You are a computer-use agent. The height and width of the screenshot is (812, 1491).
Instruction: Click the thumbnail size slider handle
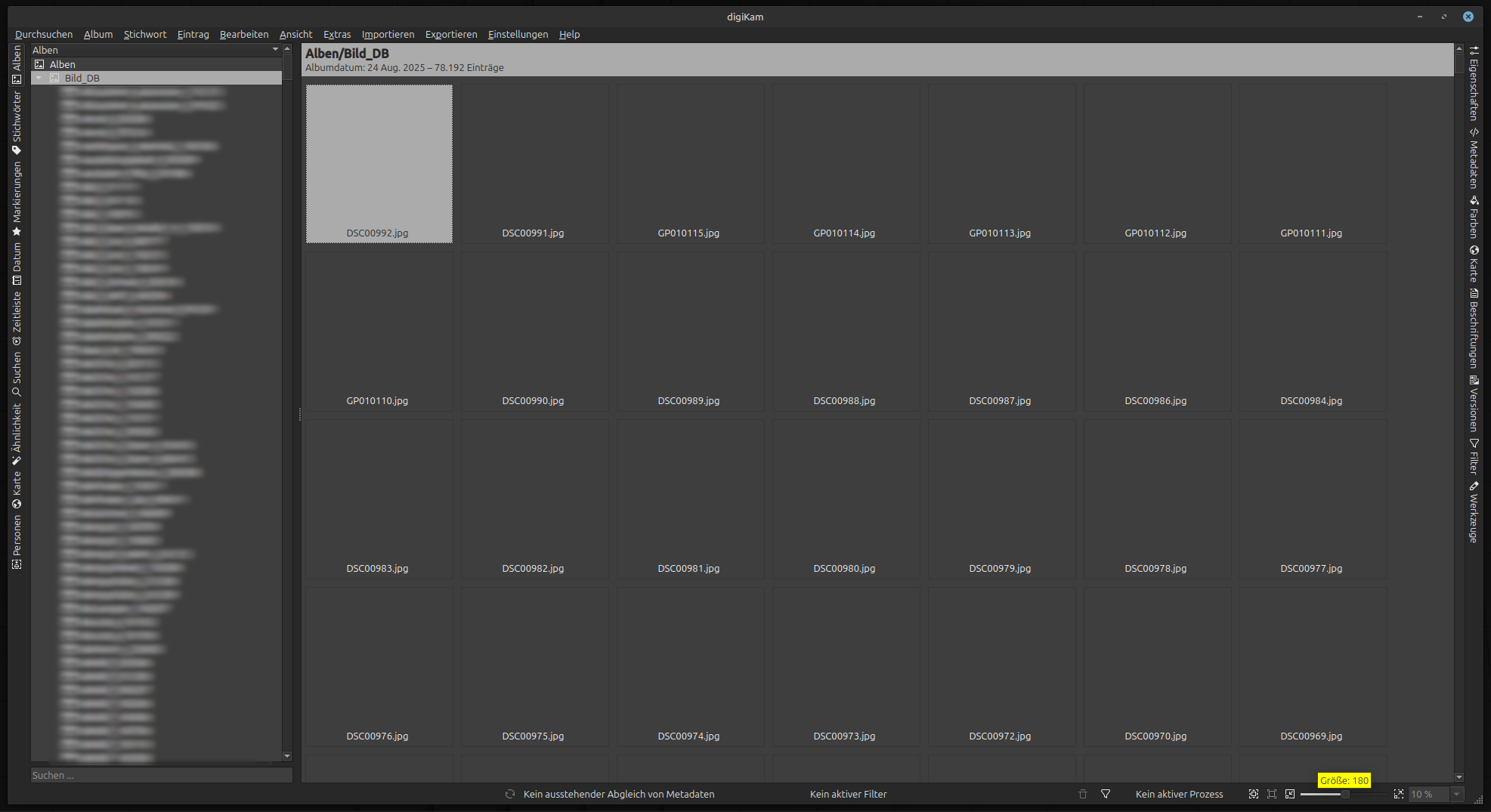1345,794
